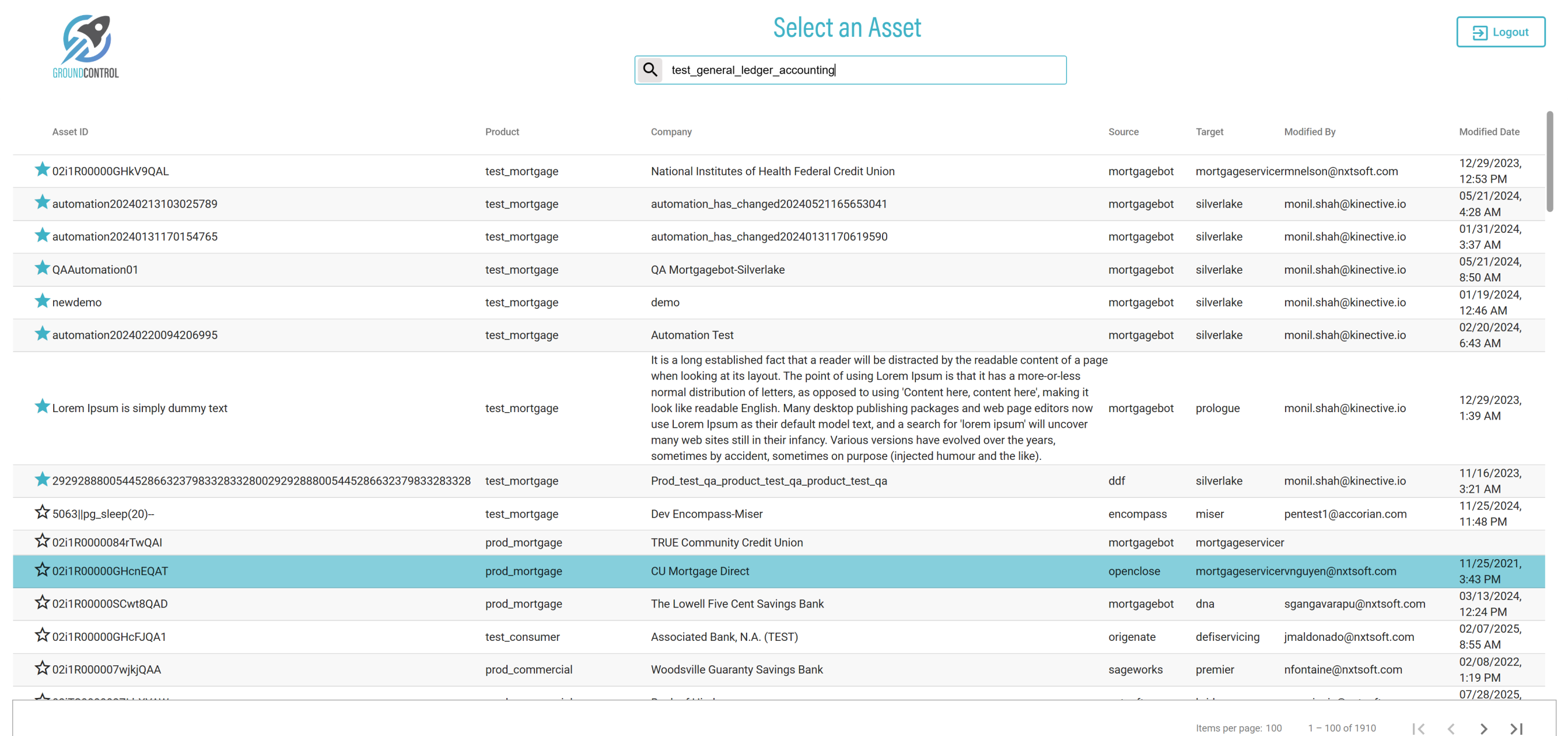Jump to last page of assets

(1516, 728)
